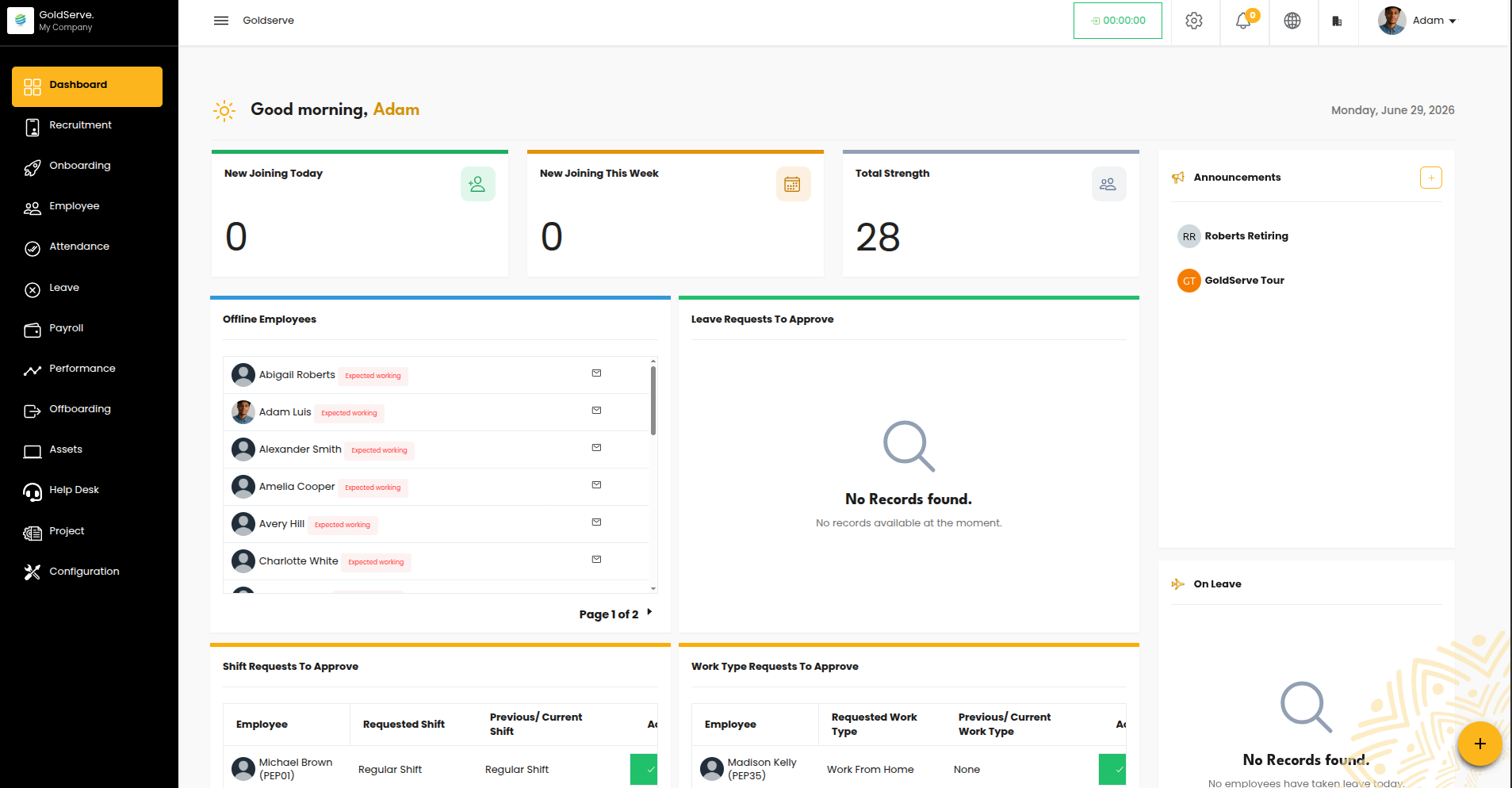Screen dimensions: 1512x788
Task: Toggle the hamburger sidebar menu
Action: tap(221, 21)
